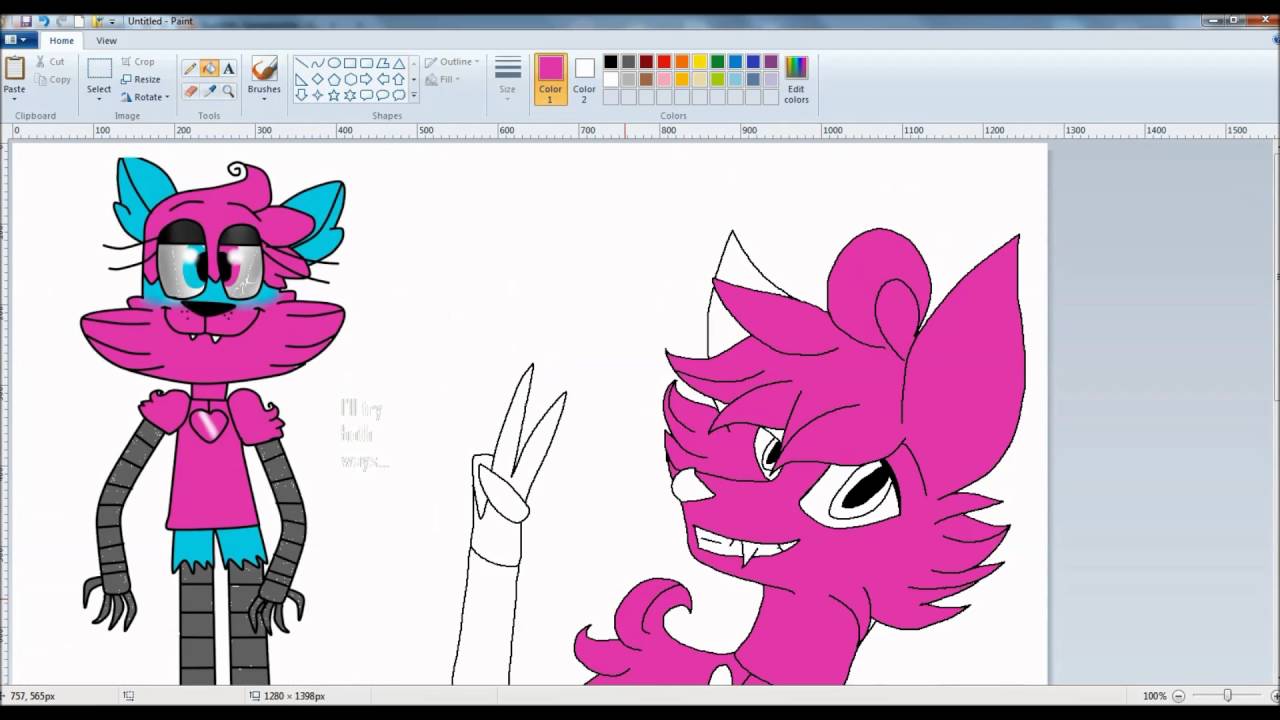Choose the Rectangle shape
Viewport: 1280px width, 720px height.
tap(350, 63)
